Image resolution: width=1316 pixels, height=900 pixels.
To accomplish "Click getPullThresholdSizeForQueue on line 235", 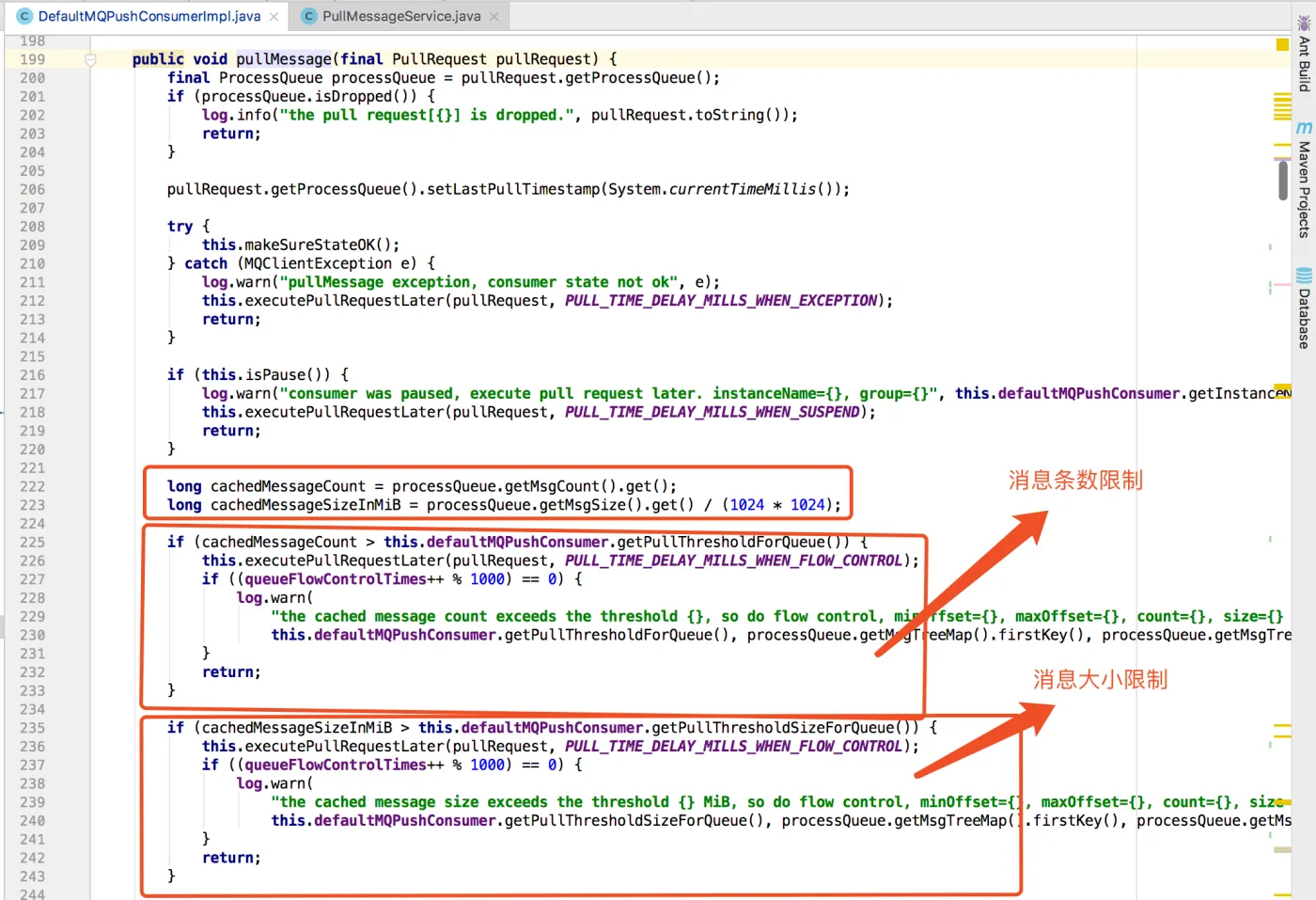I will pos(773,728).
